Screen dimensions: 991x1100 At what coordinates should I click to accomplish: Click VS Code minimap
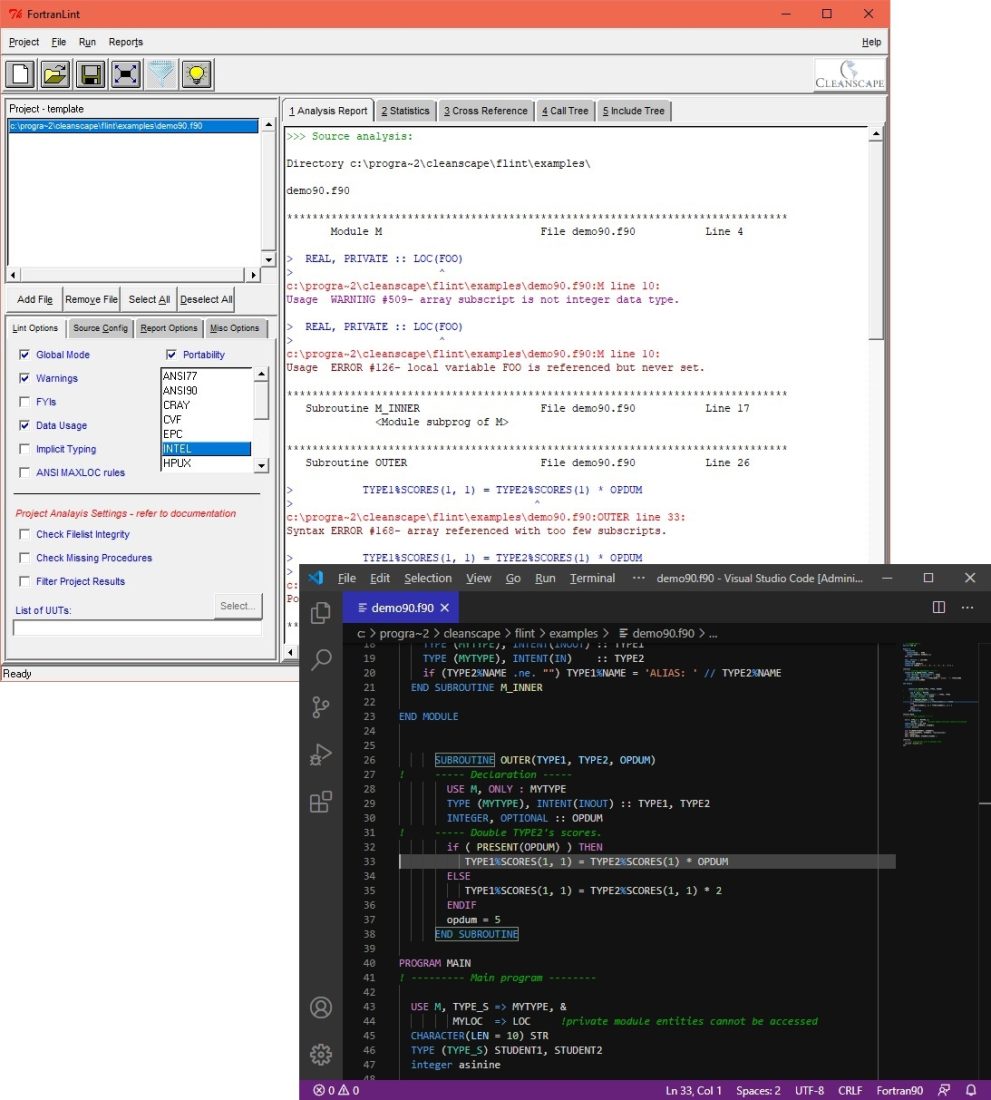point(937,693)
